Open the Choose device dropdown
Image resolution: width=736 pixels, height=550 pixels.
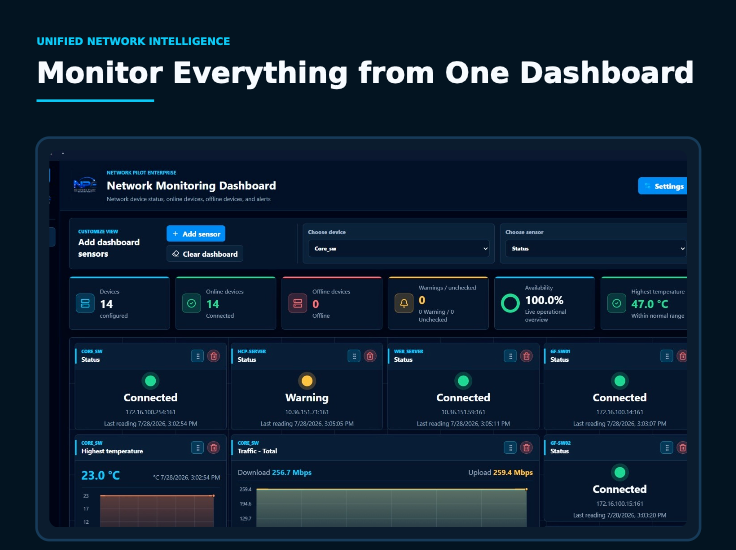(x=399, y=249)
